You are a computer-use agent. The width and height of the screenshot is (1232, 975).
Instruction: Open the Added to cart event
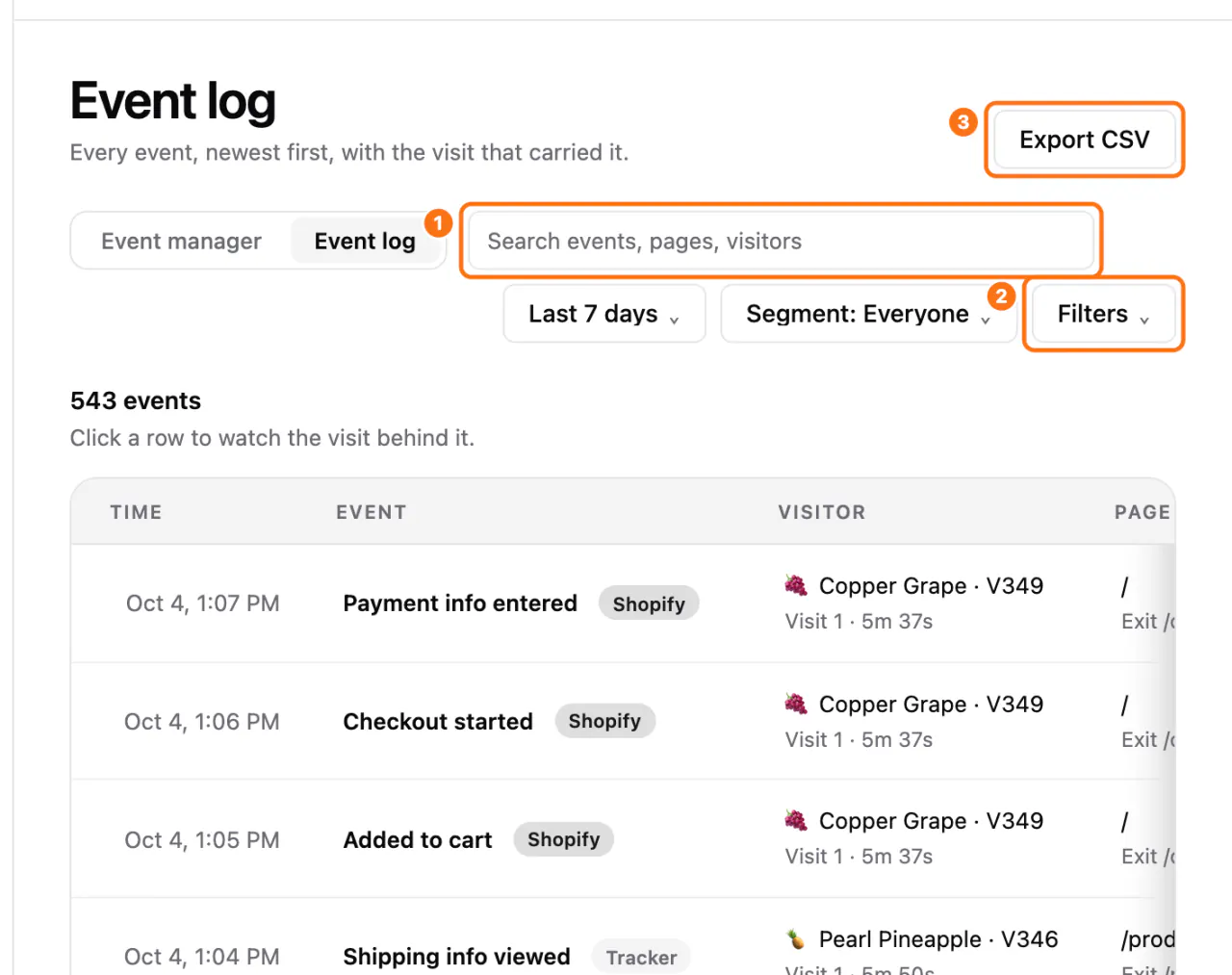(418, 840)
